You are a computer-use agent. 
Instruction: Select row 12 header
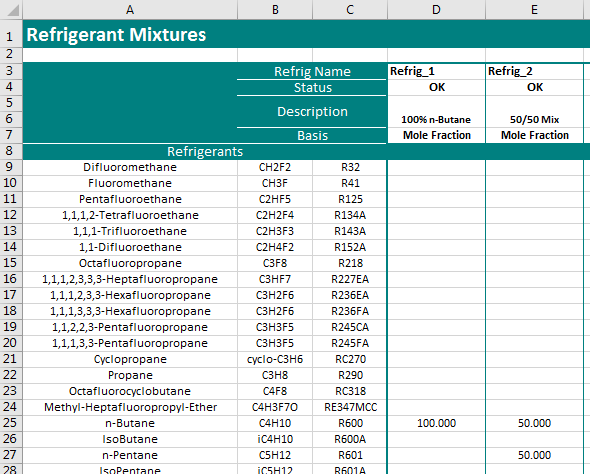tap(11, 215)
